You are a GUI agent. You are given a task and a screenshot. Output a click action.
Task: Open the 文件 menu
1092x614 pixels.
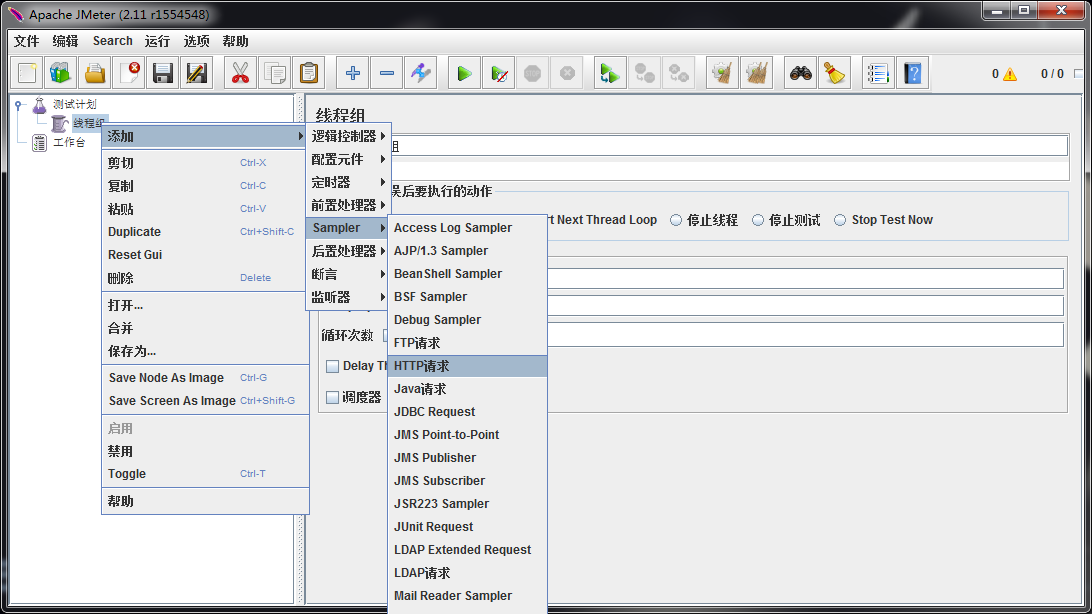26,41
